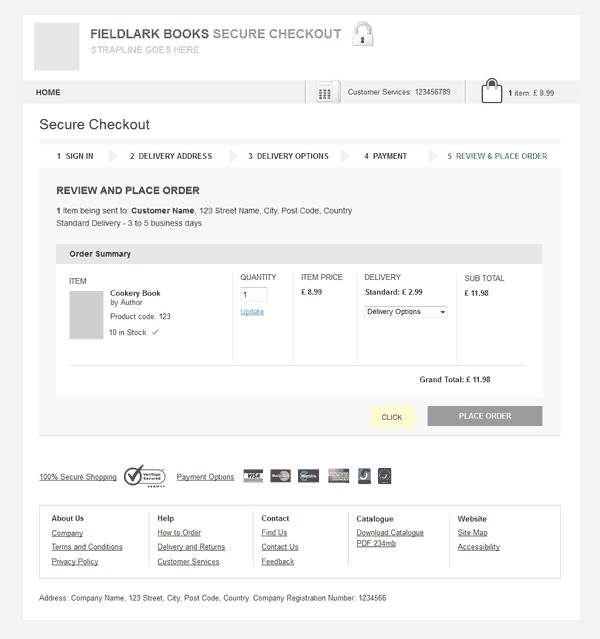Click the Update quantity link
Viewport: 600px width, 639px height.
tap(252, 312)
